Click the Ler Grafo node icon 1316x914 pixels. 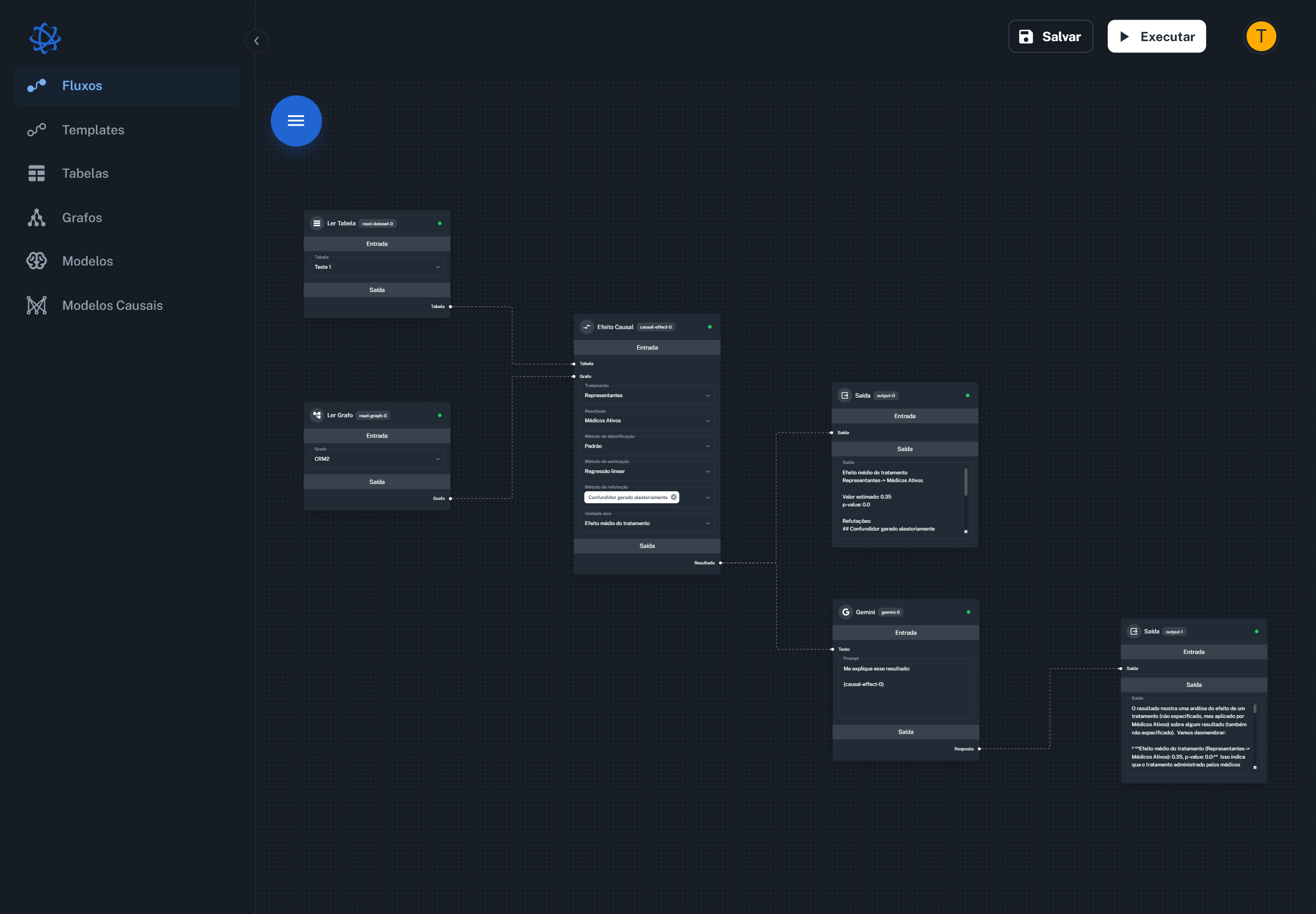pos(317,415)
